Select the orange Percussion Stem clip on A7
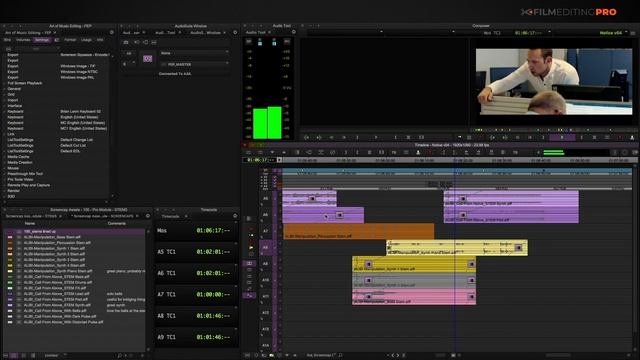The width and height of the screenshot is (640, 360). [x=358, y=231]
